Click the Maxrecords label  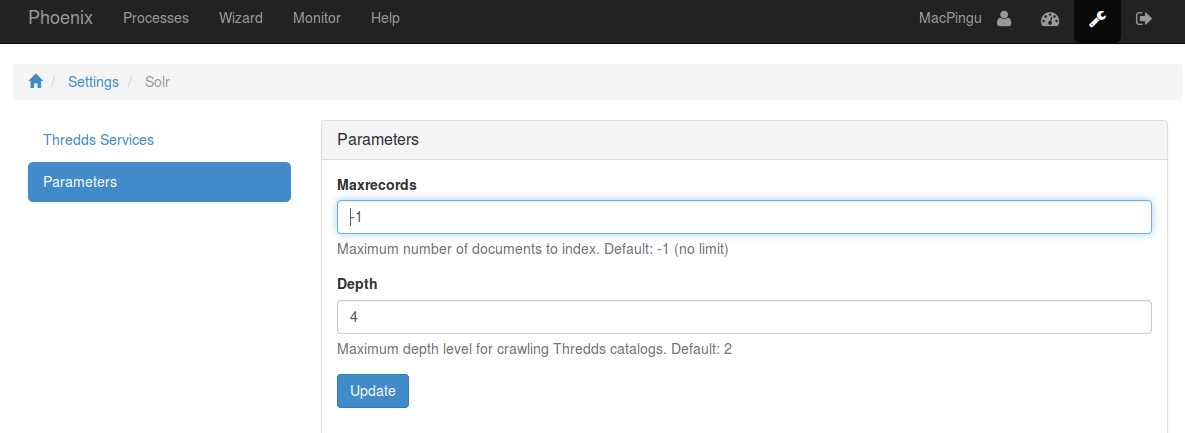click(377, 184)
